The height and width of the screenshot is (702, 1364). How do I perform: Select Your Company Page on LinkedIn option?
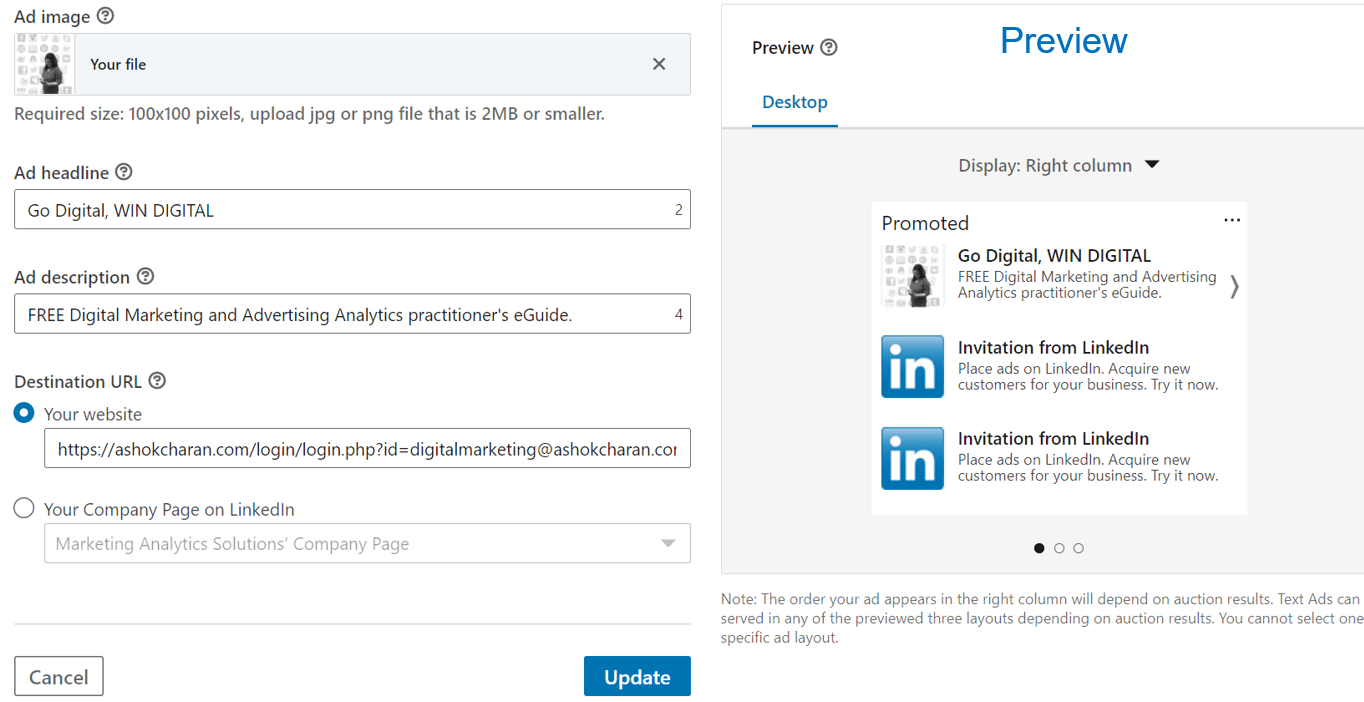pyautogui.click(x=25, y=509)
